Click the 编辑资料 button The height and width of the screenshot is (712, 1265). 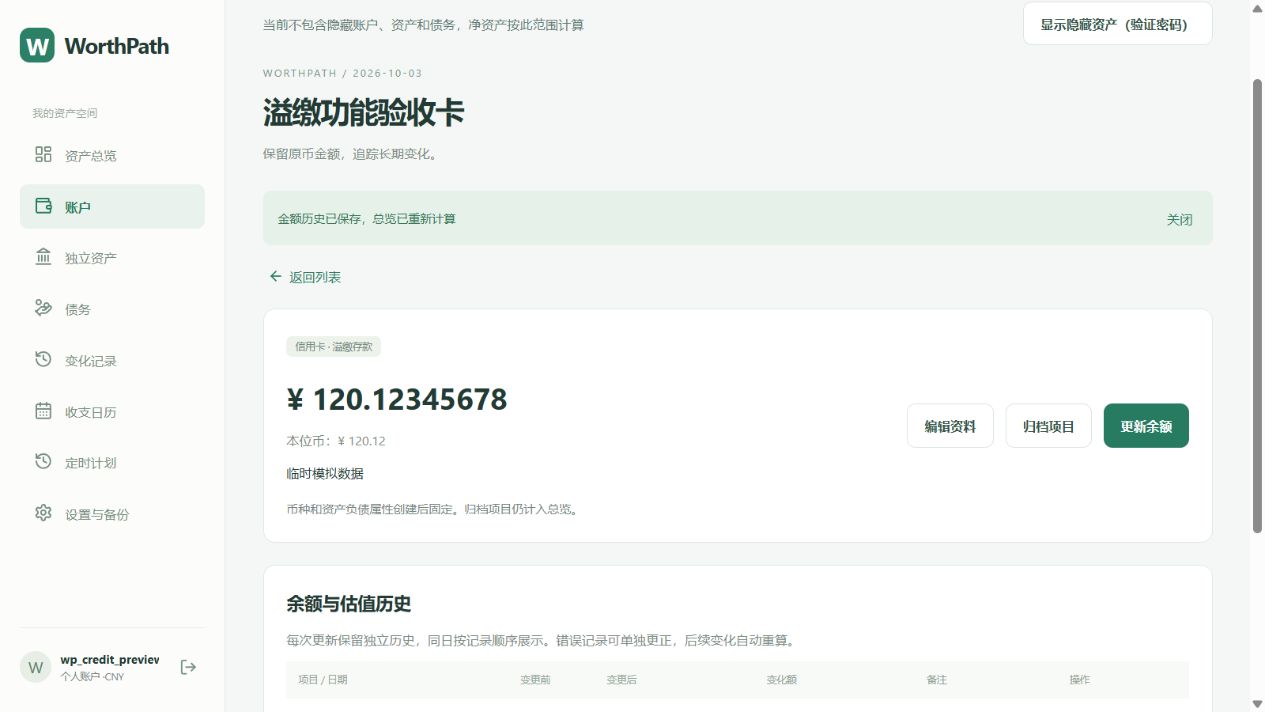(950, 426)
